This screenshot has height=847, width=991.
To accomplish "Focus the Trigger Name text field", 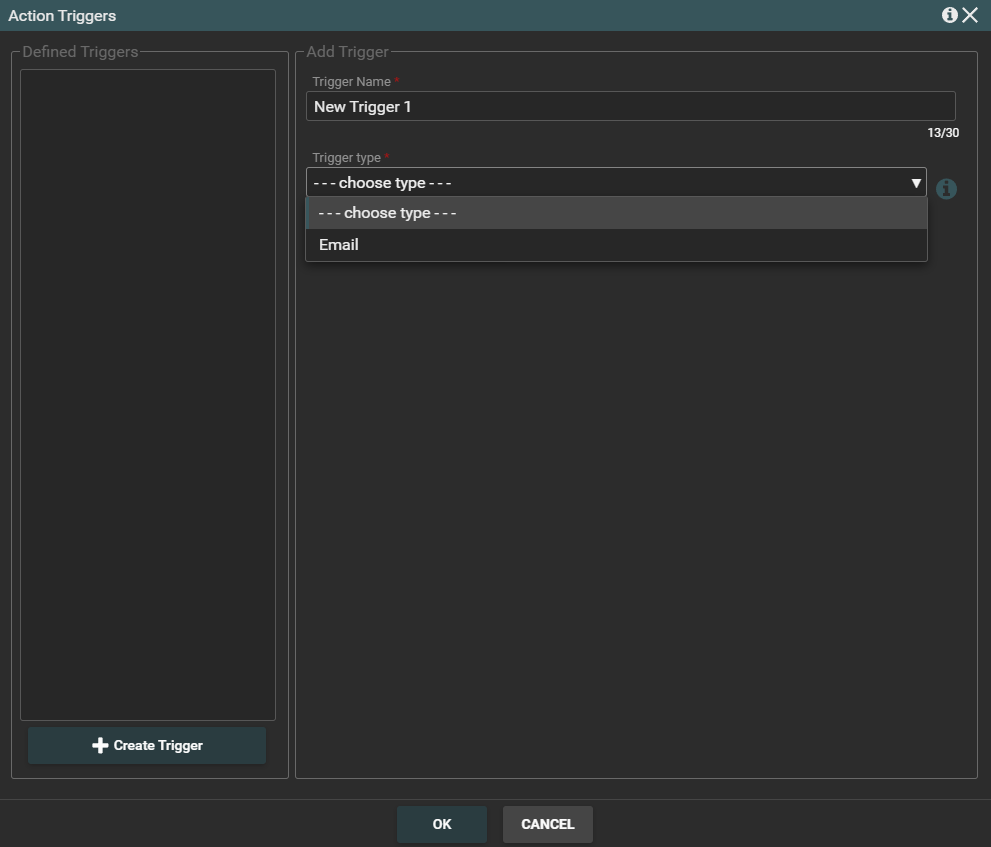I will 630,107.
